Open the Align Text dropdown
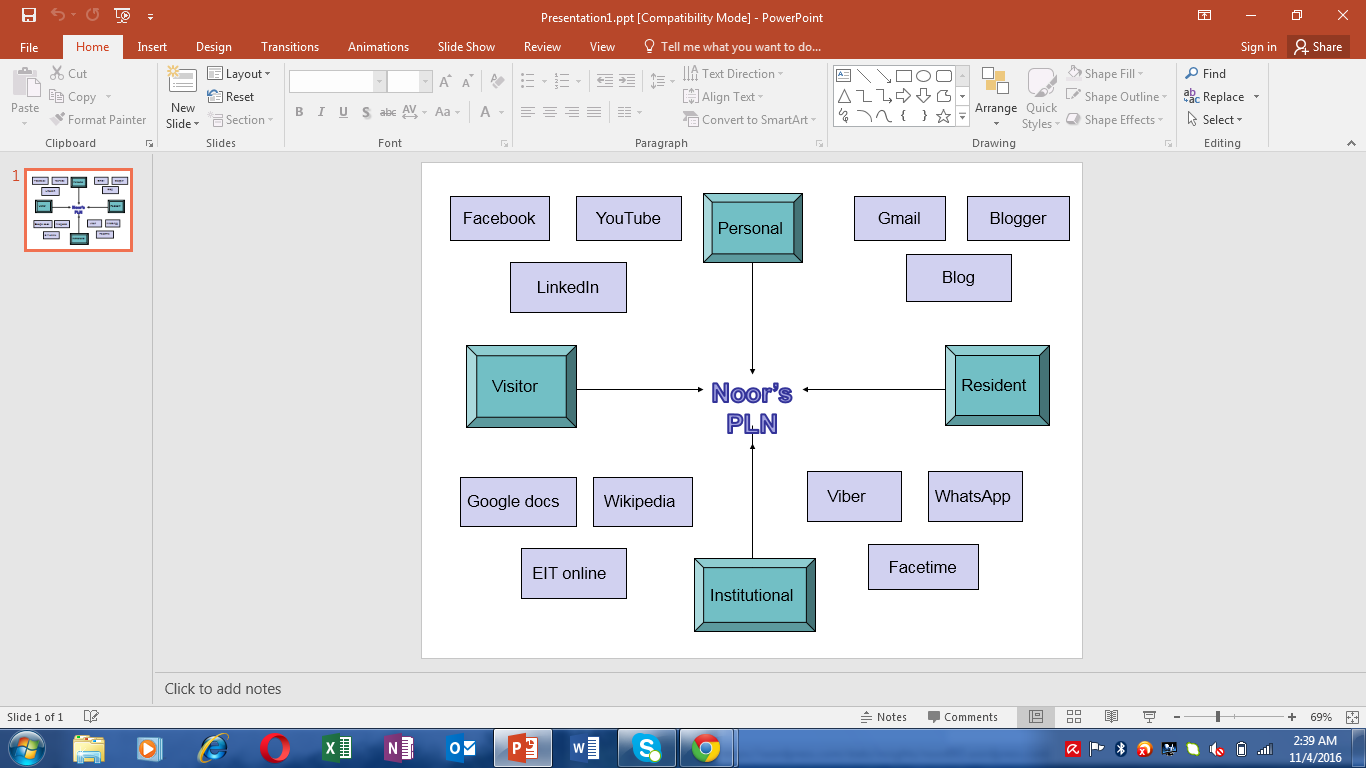Viewport: 1366px width, 768px height. click(x=723, y=97)
